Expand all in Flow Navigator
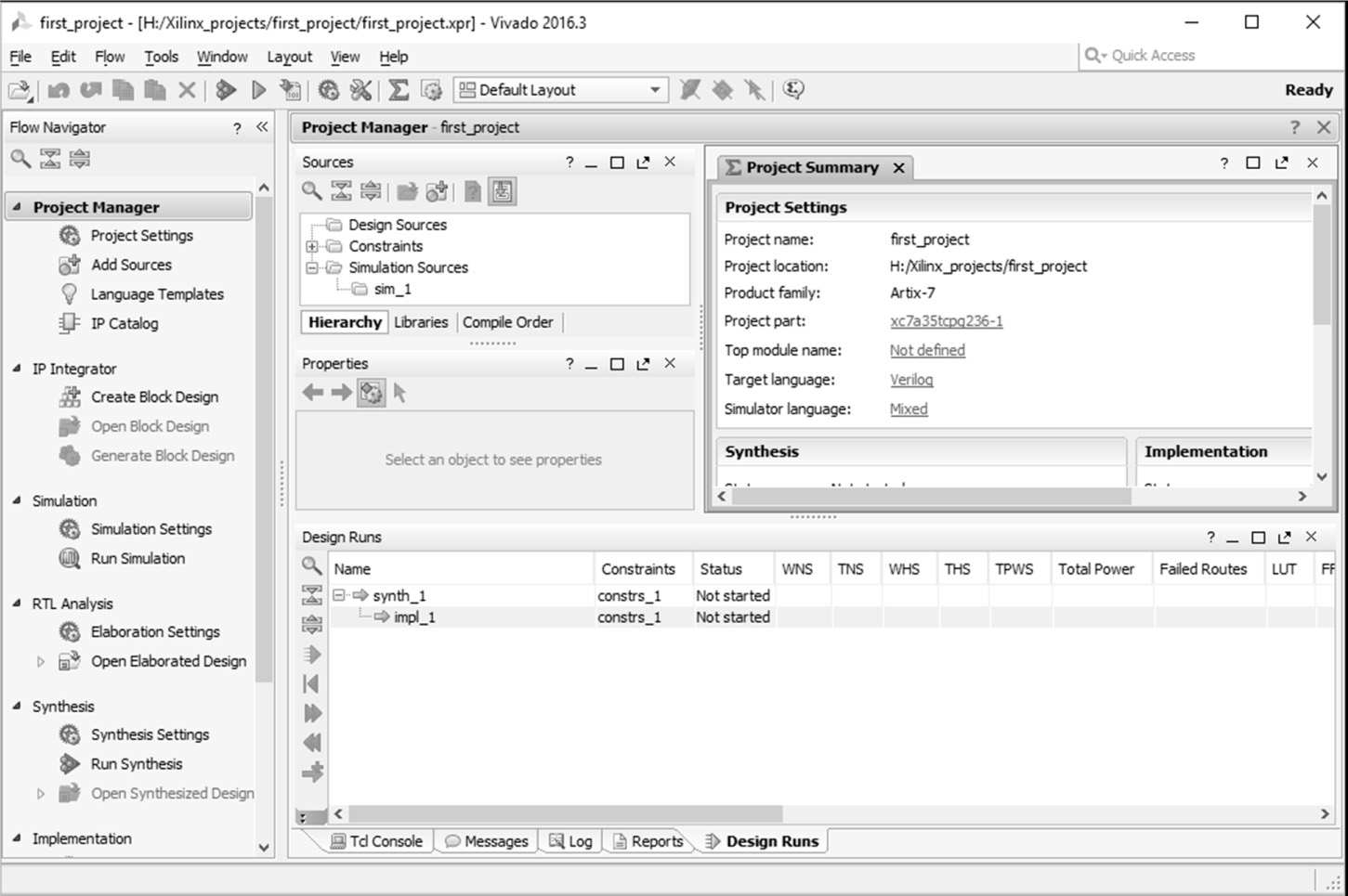This screenshot has height=896, width=1348. (80, 159)
